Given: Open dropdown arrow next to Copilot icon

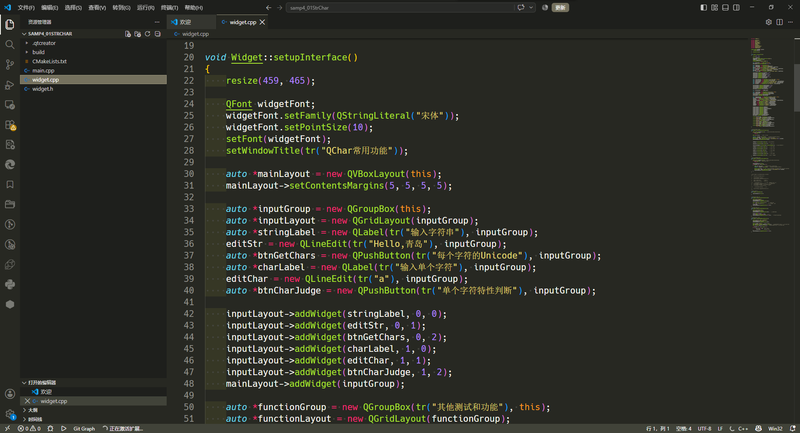Looking at the screenshot, I should point(531,8).
